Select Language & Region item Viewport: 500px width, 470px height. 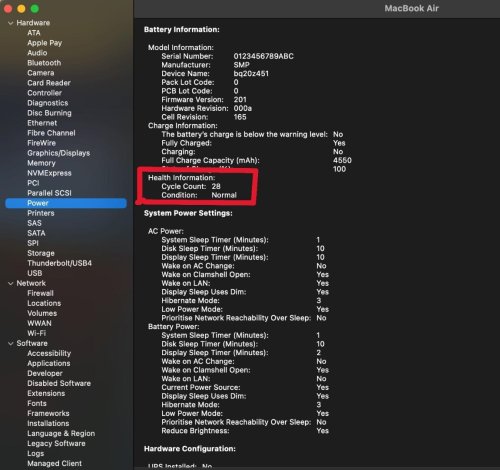61,433
